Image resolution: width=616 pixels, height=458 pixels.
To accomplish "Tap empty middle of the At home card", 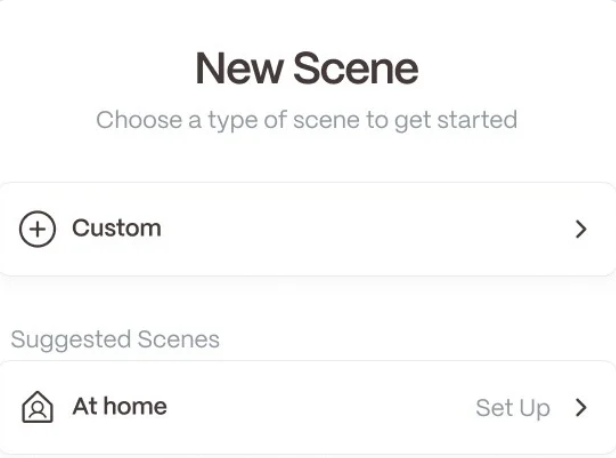I will pyautogui.click(x=314, y=407).
